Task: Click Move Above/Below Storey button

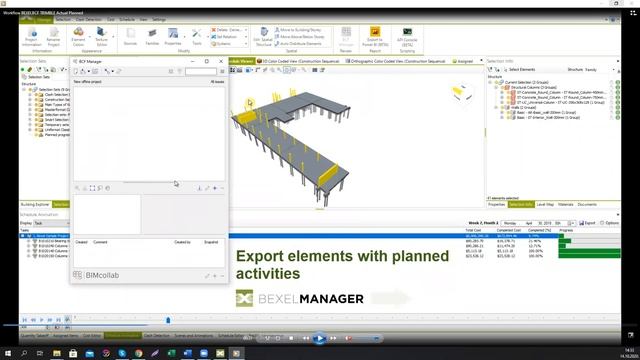Action: (300, 37)
